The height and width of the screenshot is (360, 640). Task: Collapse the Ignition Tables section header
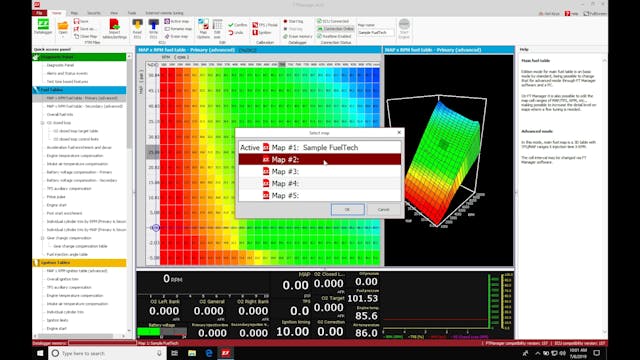(79, 263)
